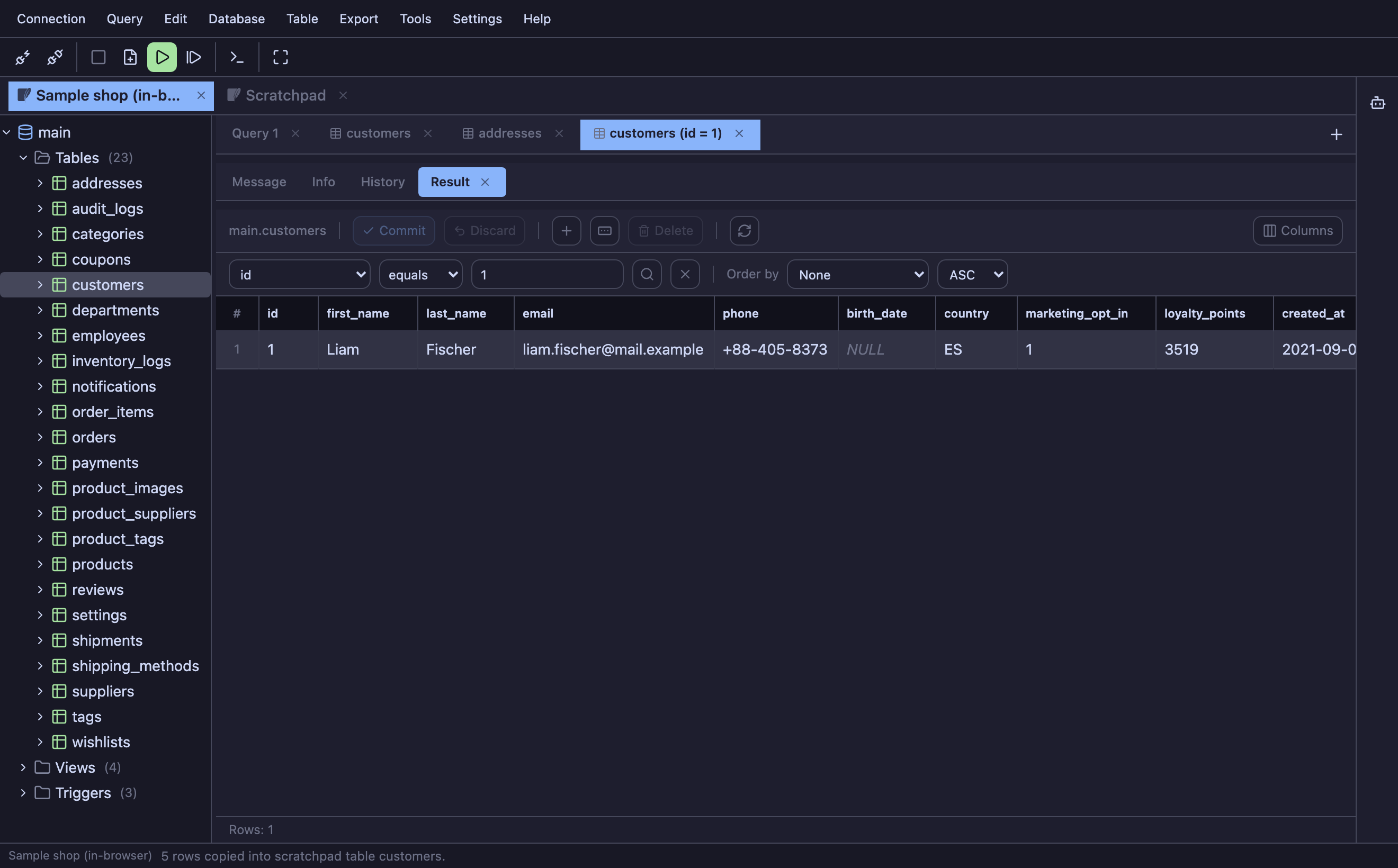Open the Columns chooser button
The width and height of the screenshot is (1398, 868).
1297,231
